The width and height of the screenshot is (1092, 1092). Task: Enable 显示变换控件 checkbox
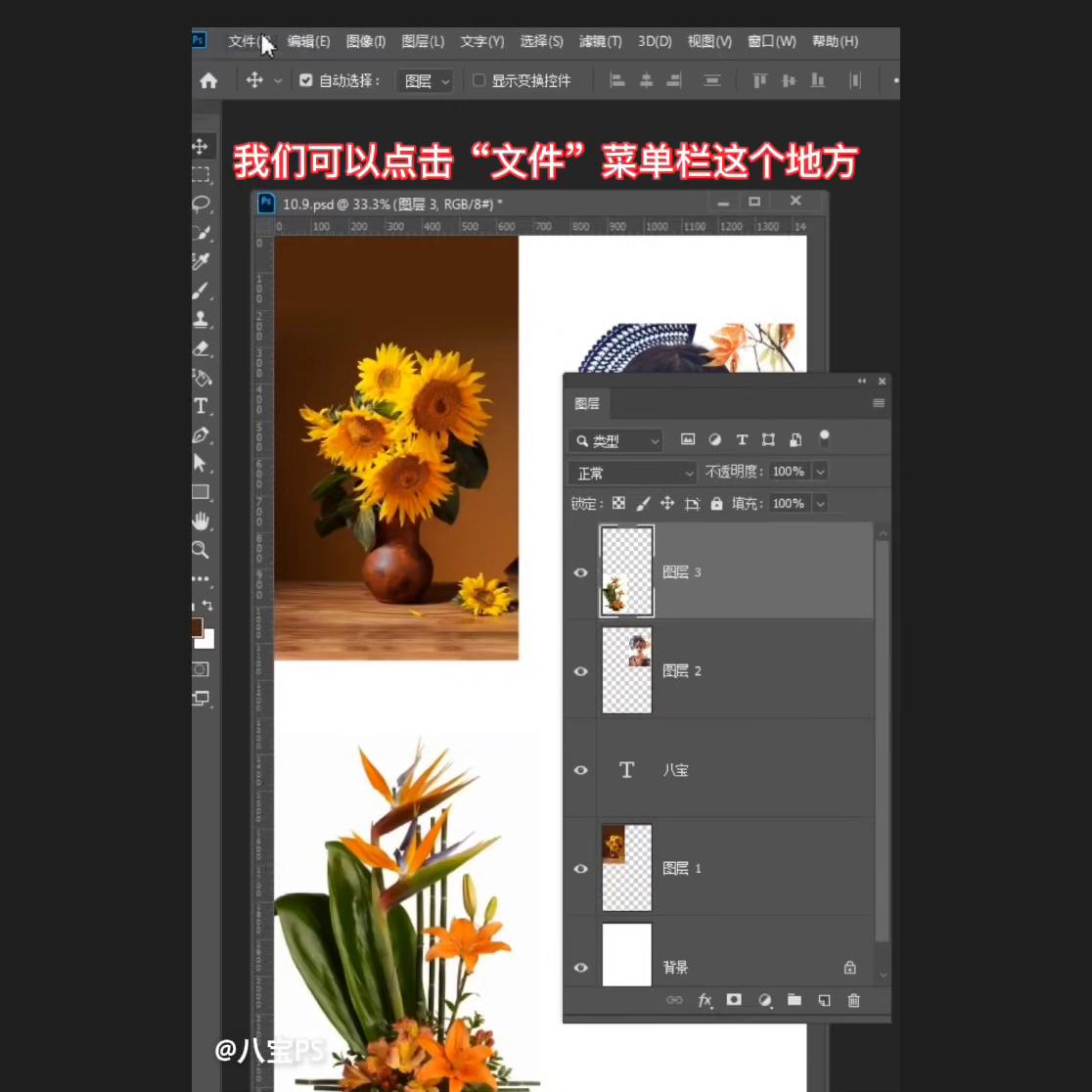click(x=479, y=80)
